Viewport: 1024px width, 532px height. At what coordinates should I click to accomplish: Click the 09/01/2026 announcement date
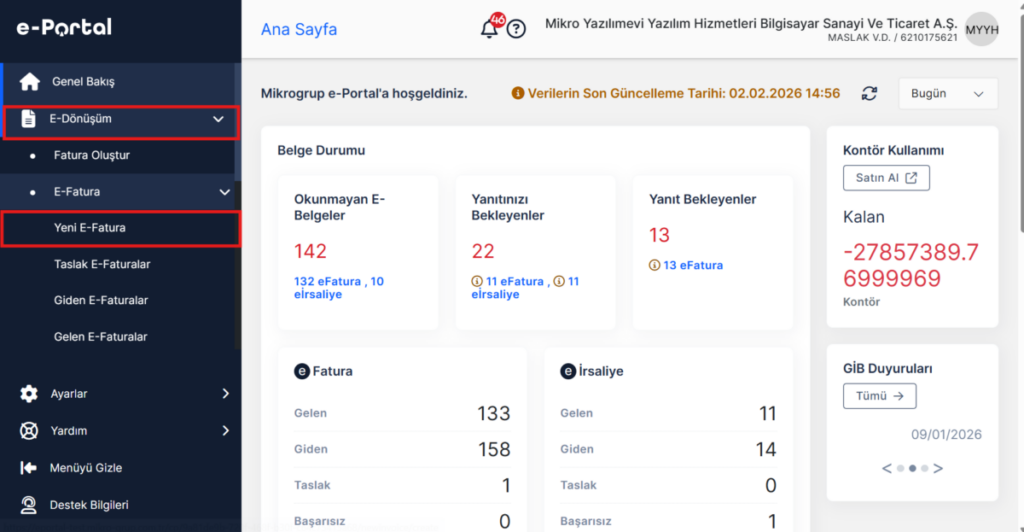[946, 435]
